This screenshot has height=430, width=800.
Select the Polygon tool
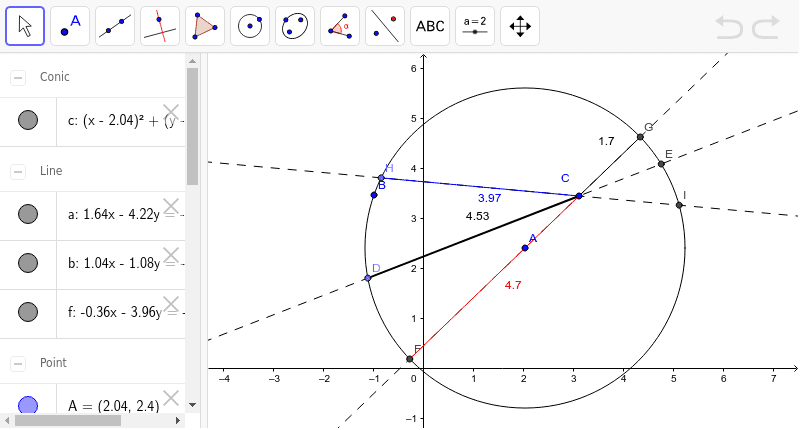click(x=205, y=26)
